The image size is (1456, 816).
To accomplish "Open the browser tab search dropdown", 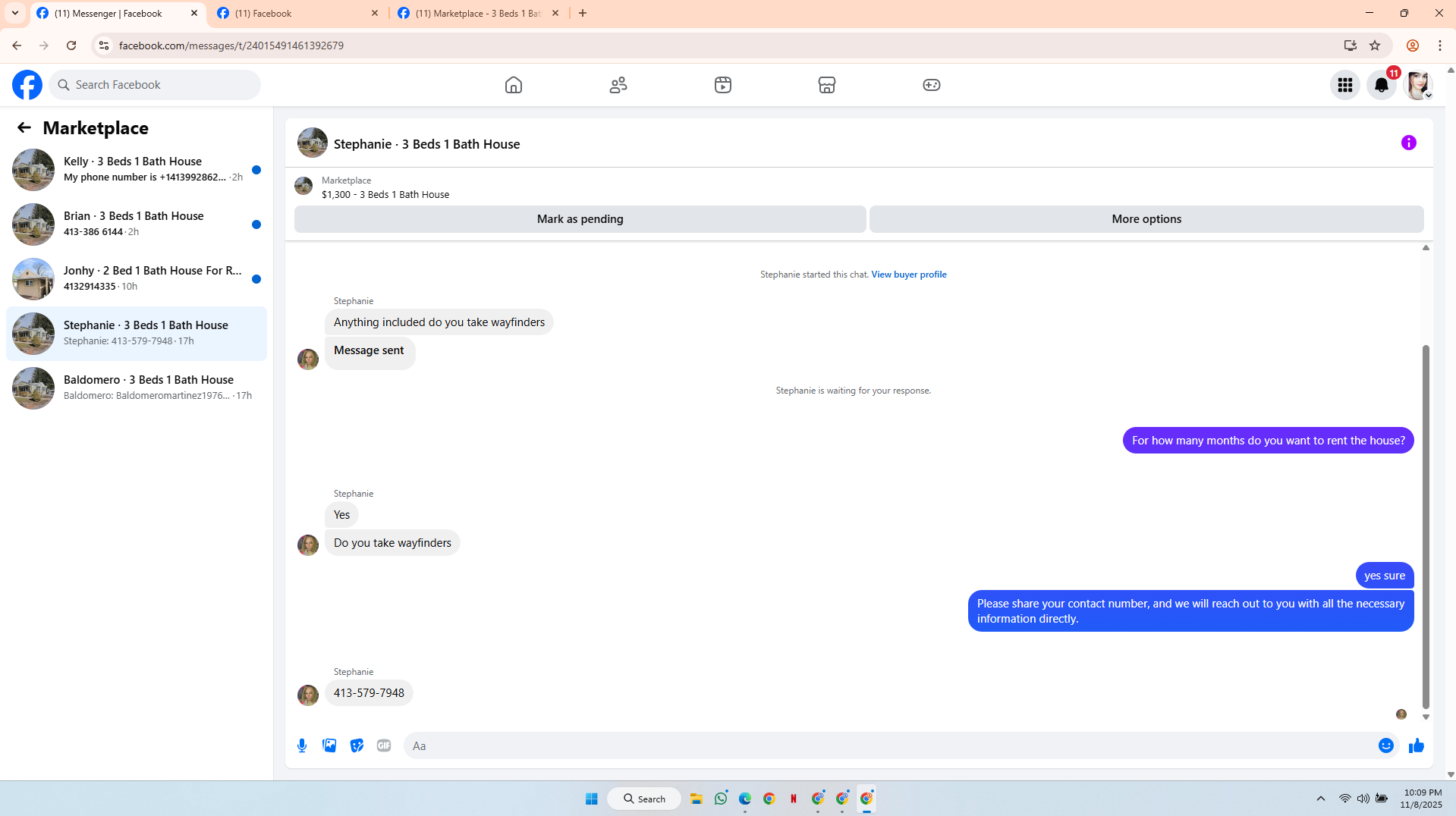I will pyautogui.click(x=14, y=13).
